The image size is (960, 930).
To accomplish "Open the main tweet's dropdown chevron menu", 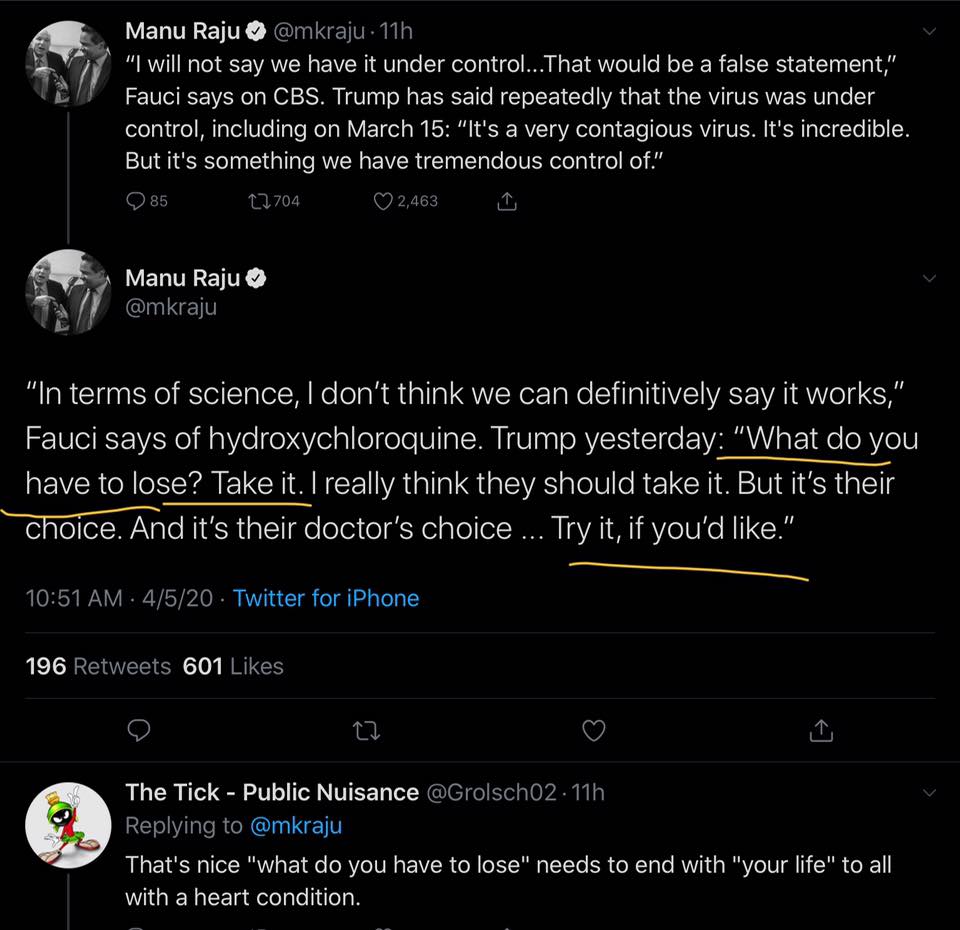I will coord(930,278).
